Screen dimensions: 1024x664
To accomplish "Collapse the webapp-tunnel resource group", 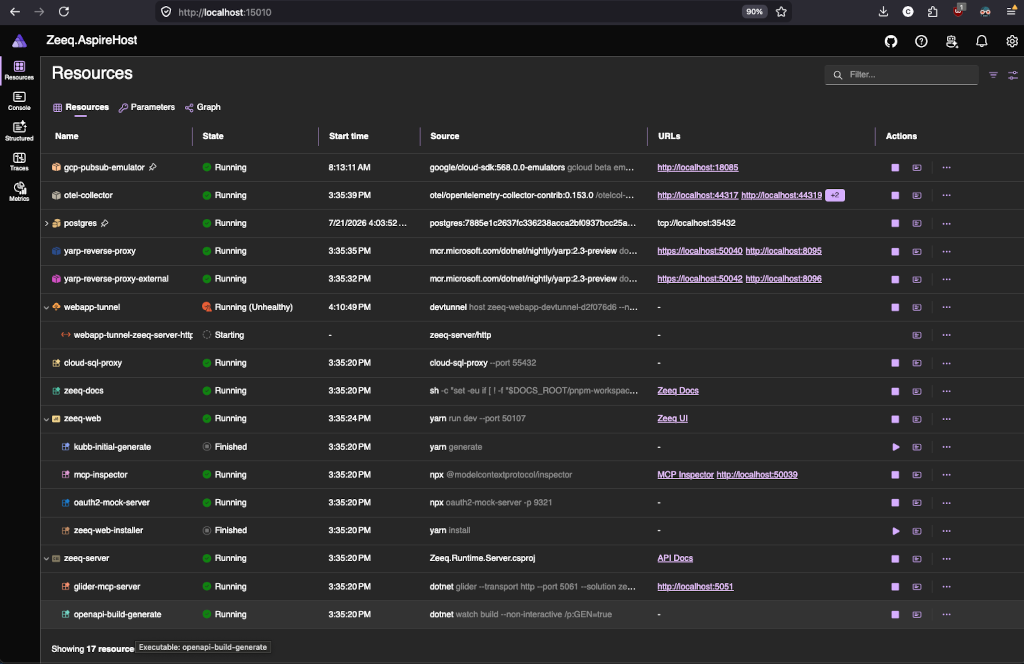I will click(46, 307).
